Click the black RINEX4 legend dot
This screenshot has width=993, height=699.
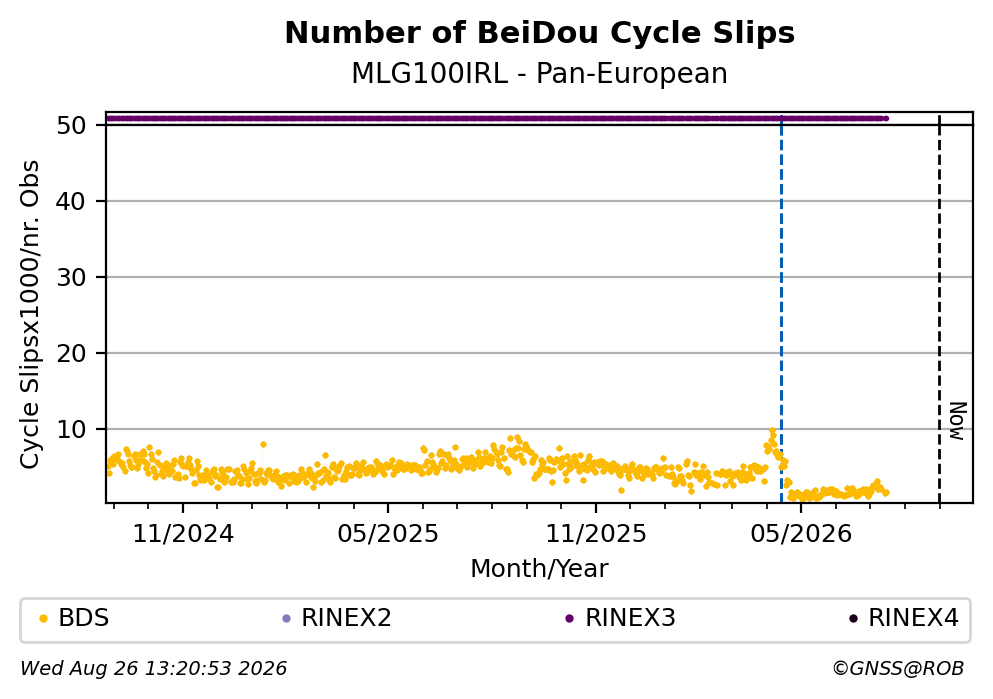click(853, 619)
